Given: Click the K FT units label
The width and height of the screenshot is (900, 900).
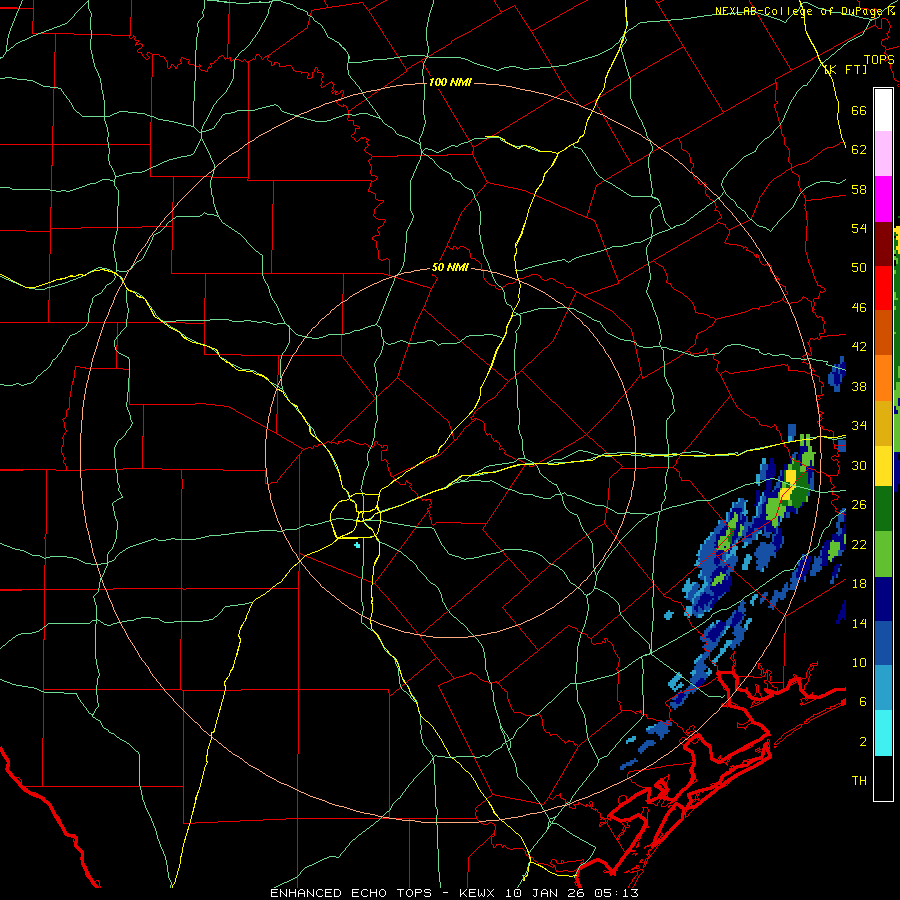Looking at the screenshot, I should click(x=845, y=70).
